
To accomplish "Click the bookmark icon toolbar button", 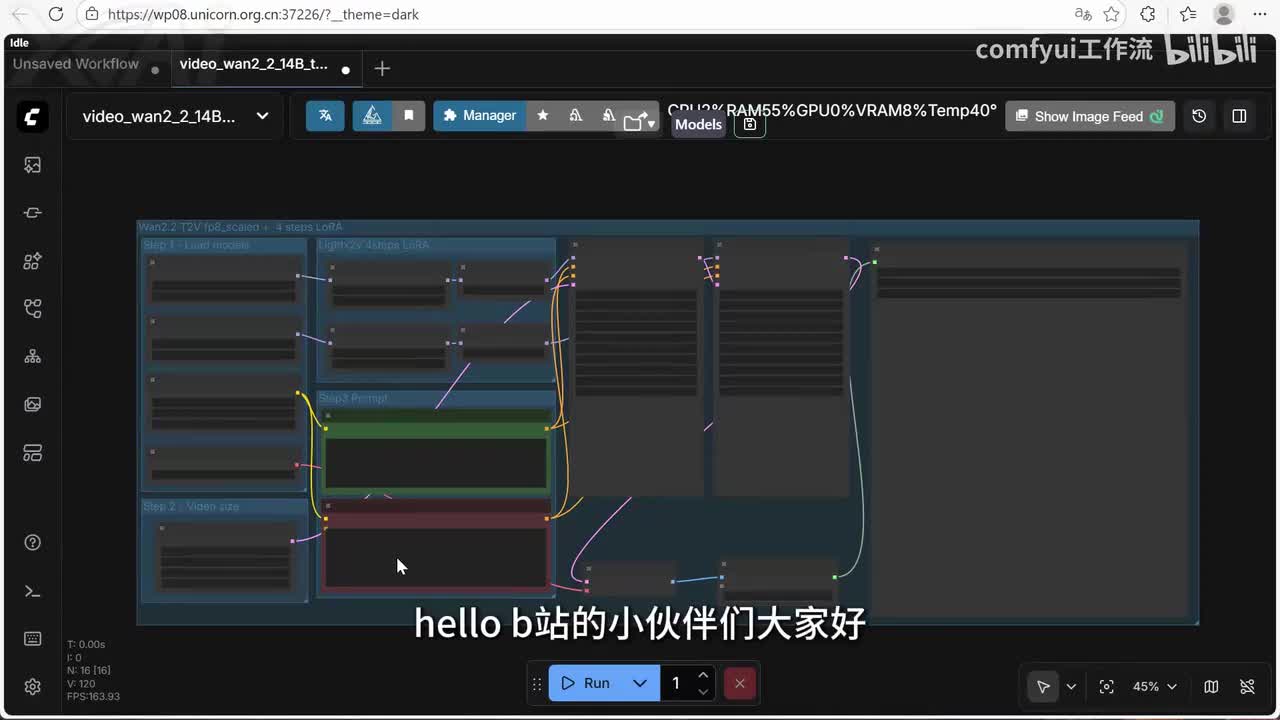I will (408, 115).
